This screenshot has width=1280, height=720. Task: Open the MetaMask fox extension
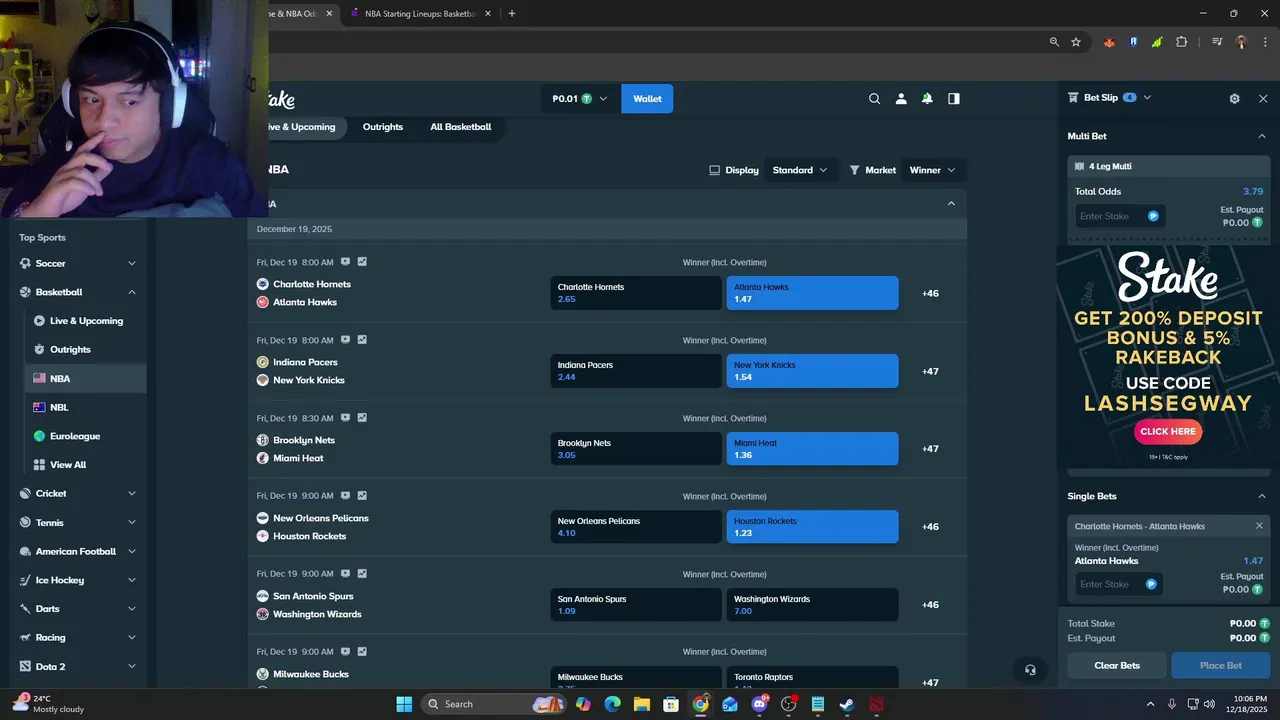point(1109,42)
